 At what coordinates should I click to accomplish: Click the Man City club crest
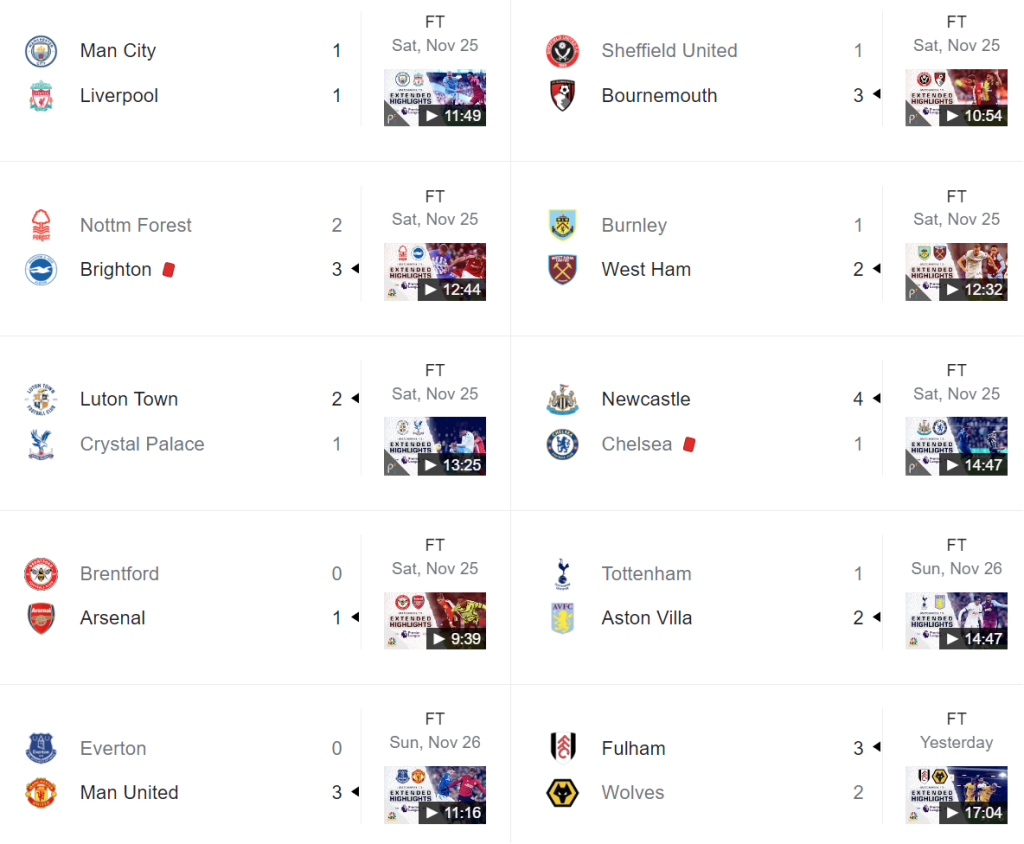(41, 51)
